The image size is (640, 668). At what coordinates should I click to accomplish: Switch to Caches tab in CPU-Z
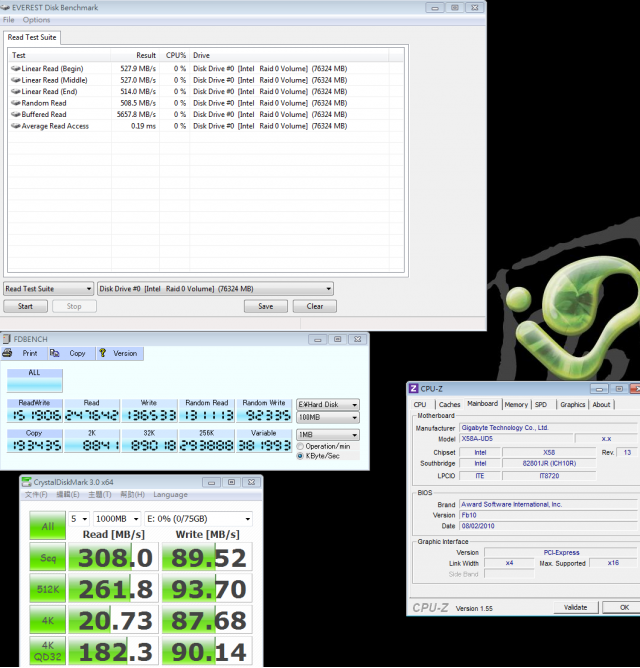[450, 404]
